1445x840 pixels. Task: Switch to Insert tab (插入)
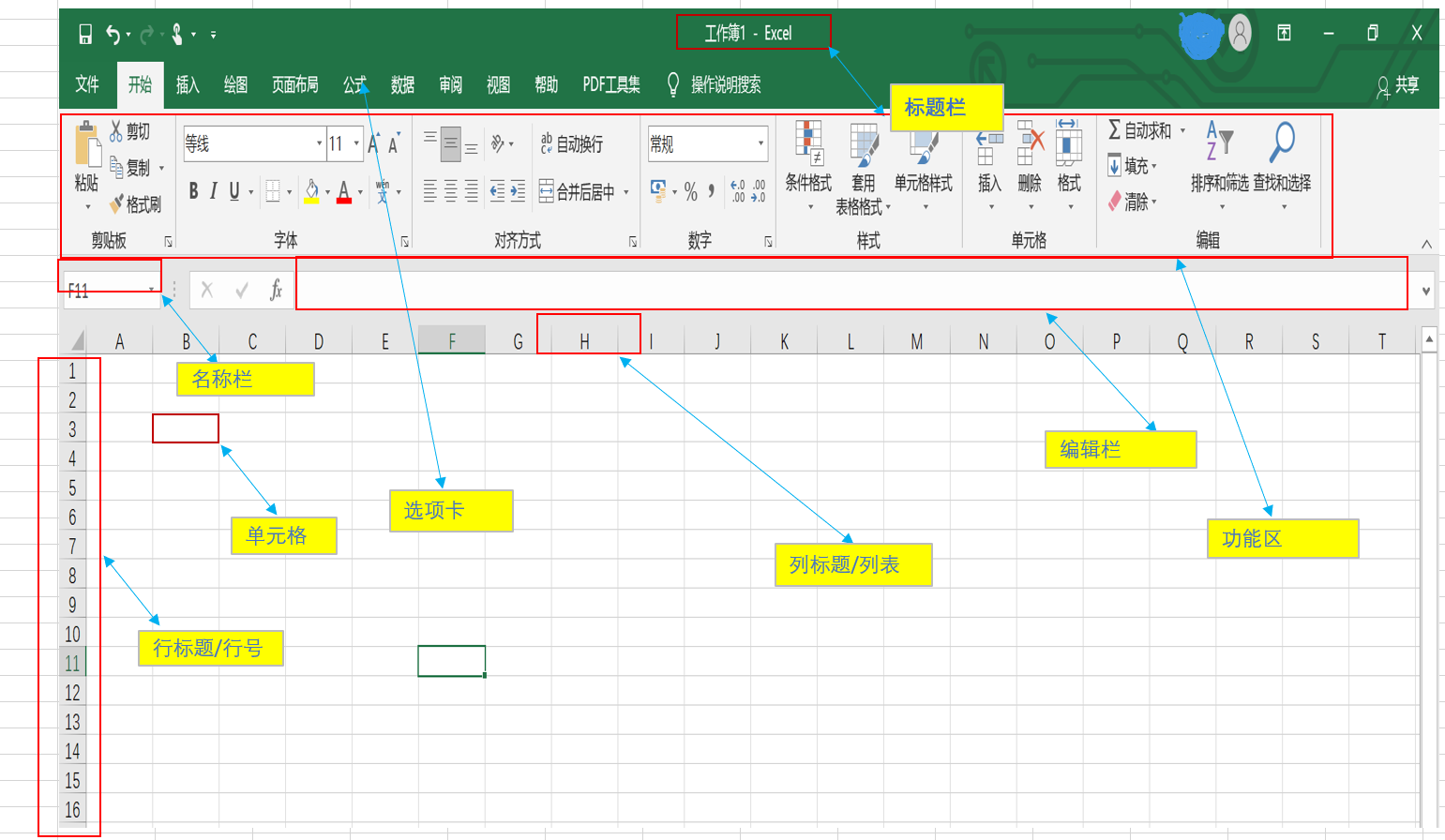coord(188,84)
